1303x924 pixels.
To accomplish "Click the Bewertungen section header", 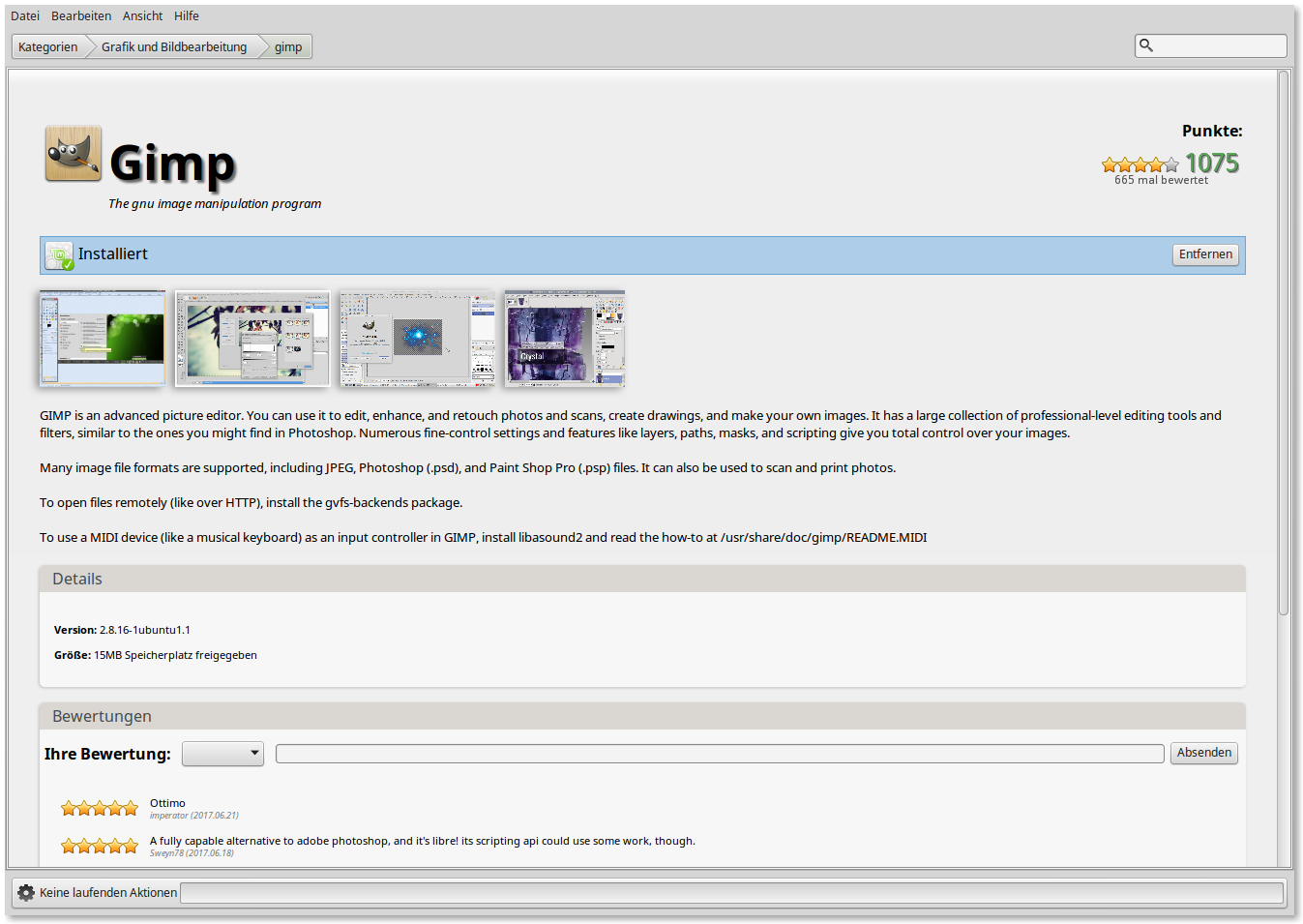I will pyautogui.click(x=642, y=716).
